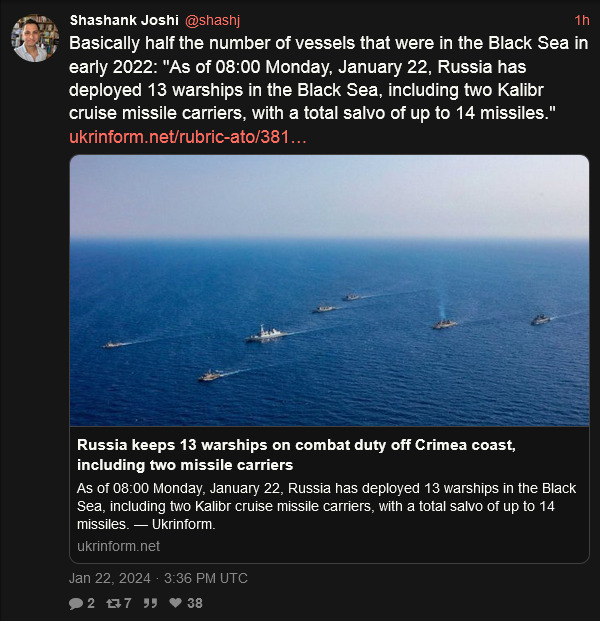
Task: Click the card description about Kalibr carriers
Action: [x=326, y=506]
